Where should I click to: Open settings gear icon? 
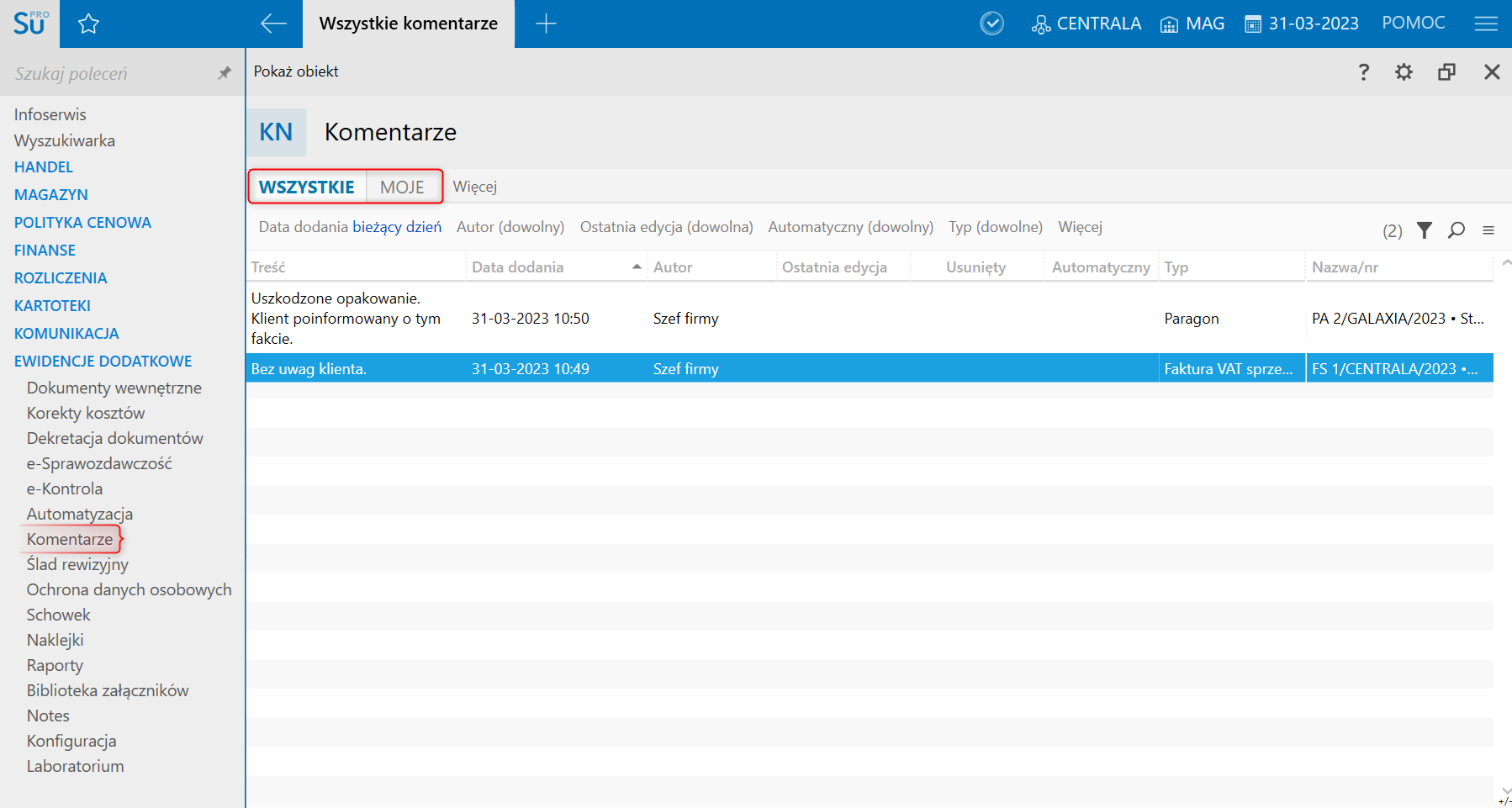(1404, 71)
